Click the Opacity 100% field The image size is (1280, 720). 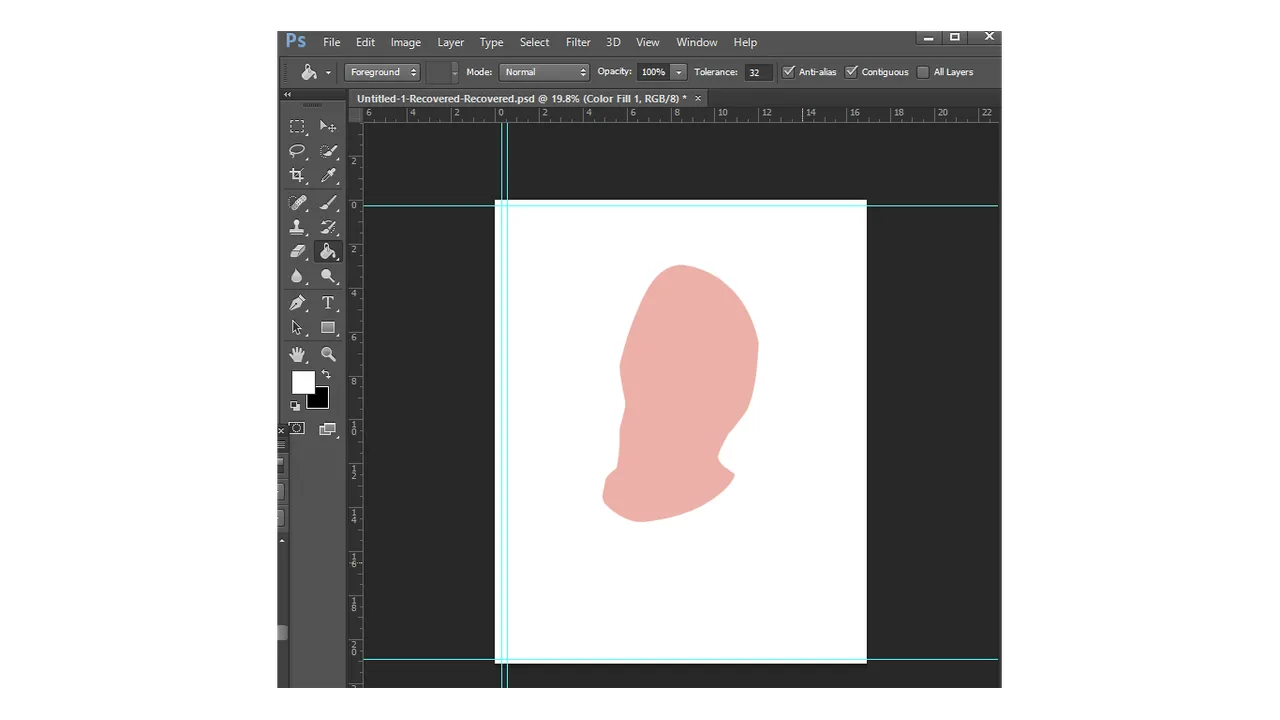click(x=653, y=72)
